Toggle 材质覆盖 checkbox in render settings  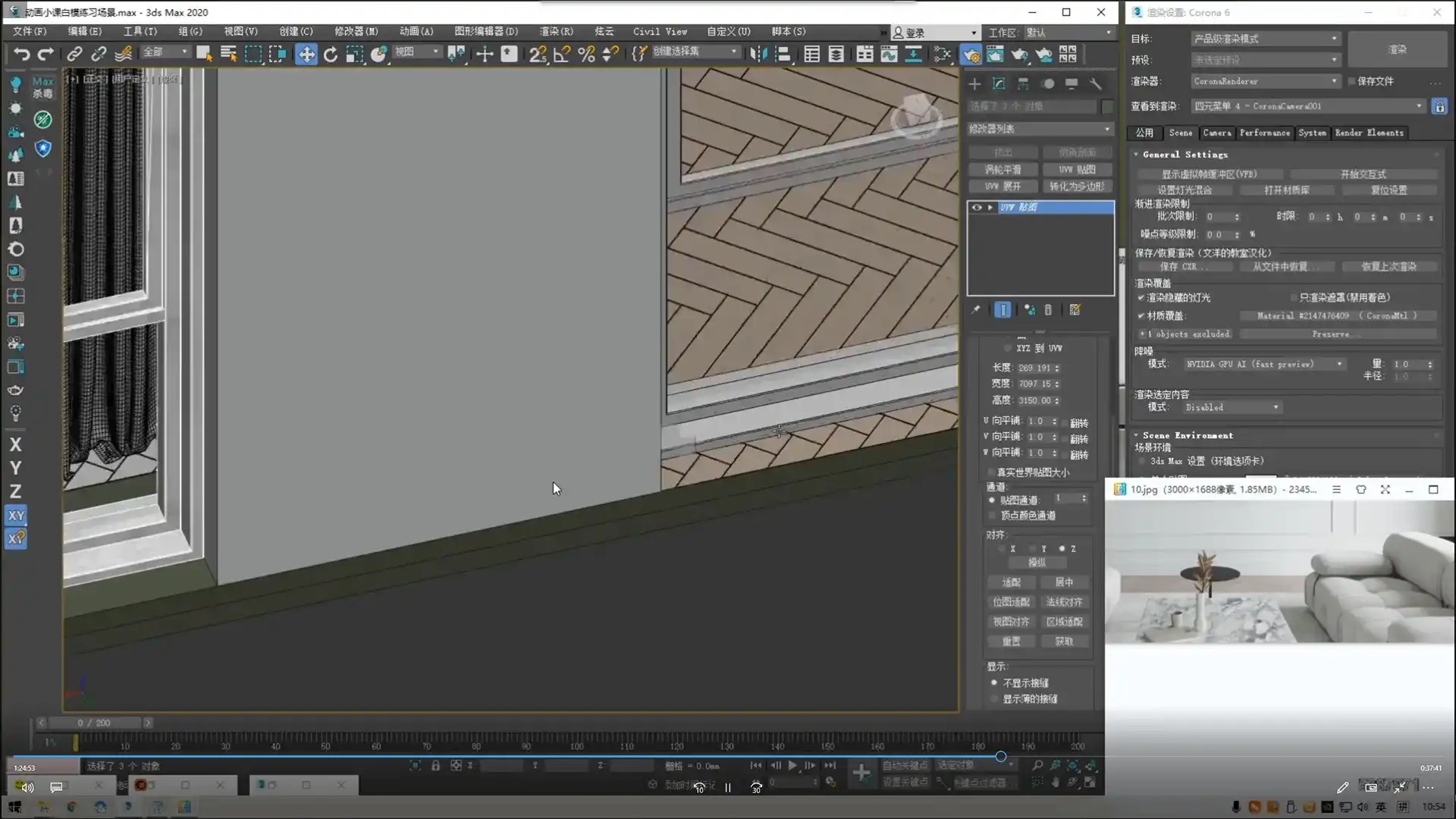[x=1141, y=315]
